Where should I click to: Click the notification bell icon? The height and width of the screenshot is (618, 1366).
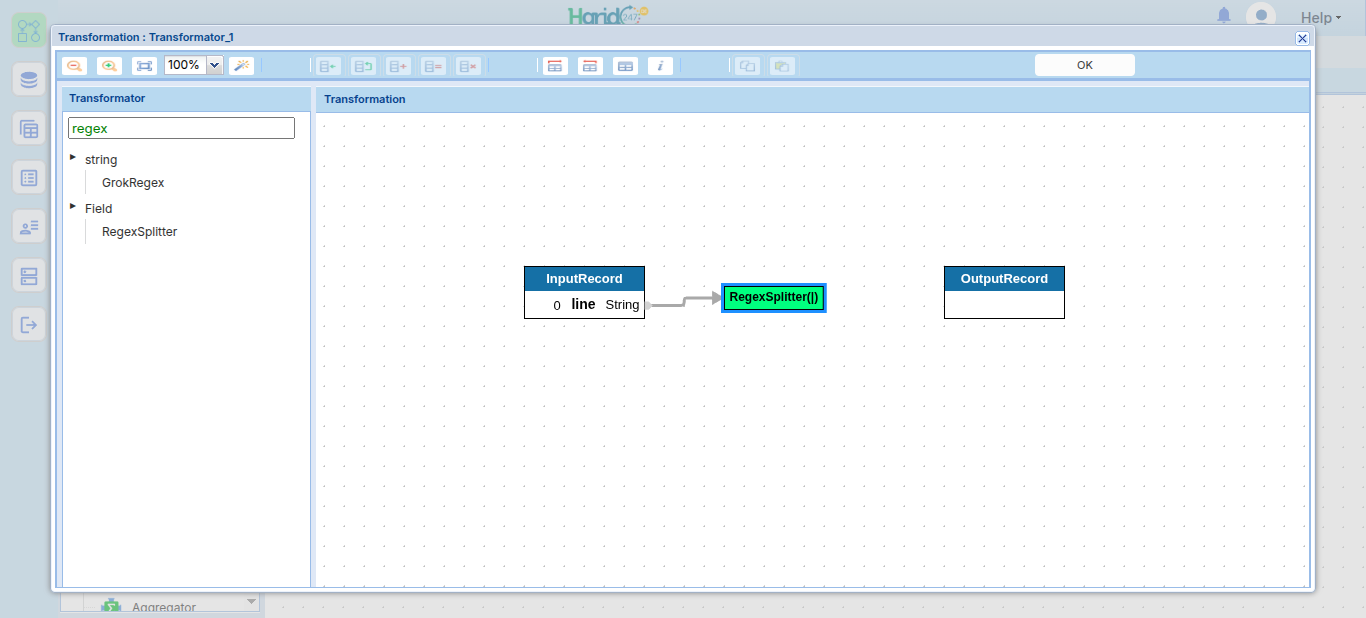point(1224,16)
